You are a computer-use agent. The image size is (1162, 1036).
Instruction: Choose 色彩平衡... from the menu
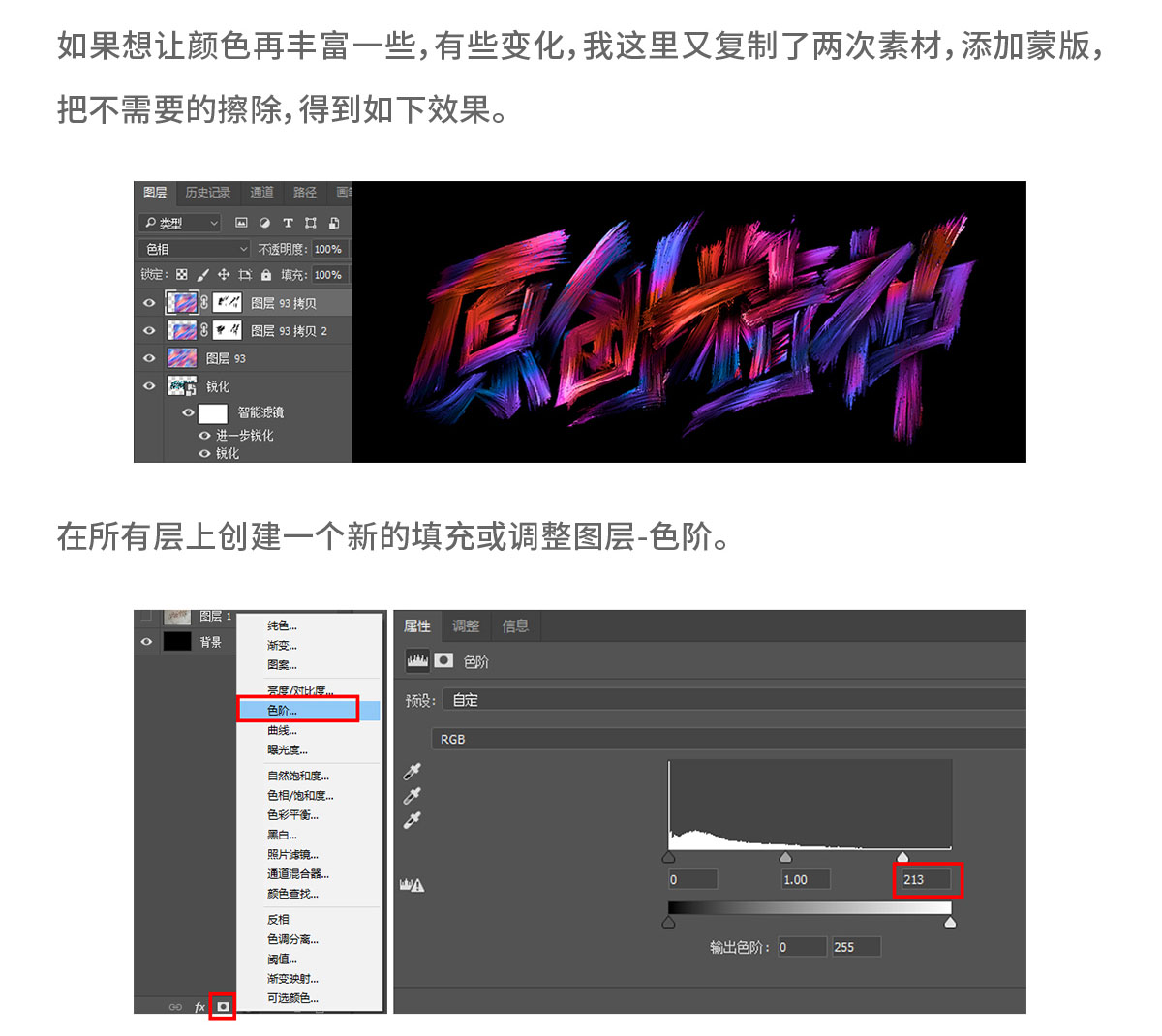tap(310, 814)
